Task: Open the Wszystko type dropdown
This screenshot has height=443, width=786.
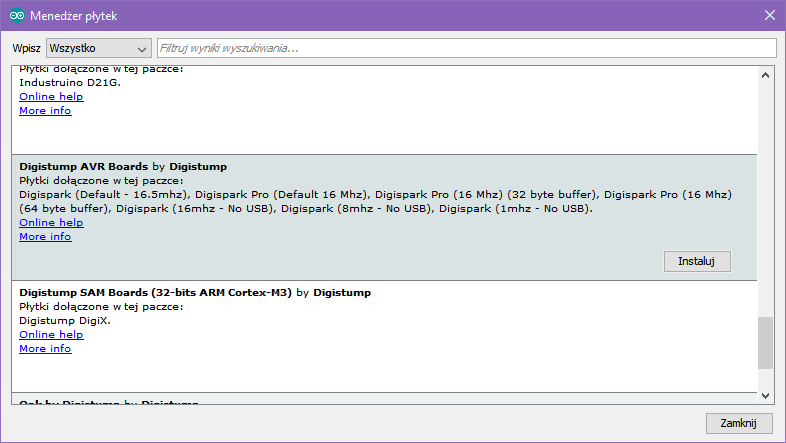Action: point(98,48)
